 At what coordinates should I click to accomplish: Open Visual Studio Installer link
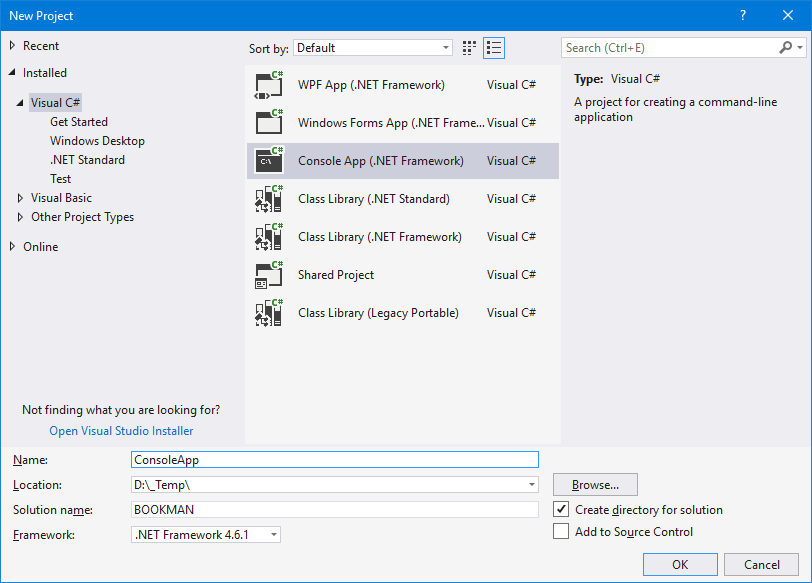point(121,431)
